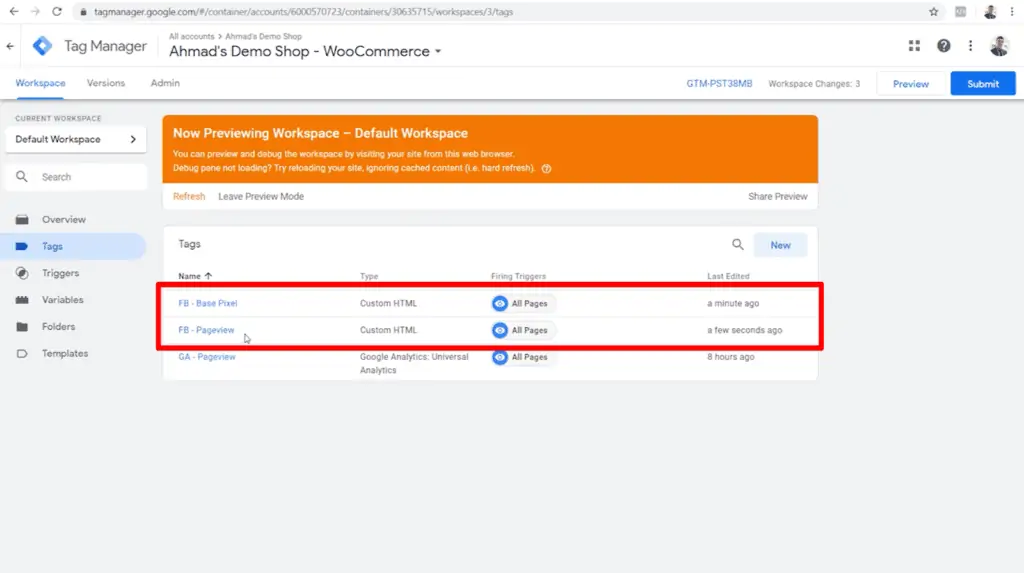Open Templates in the sidebar
Viewport: 1024px width, 573px height.
[65, 353]
